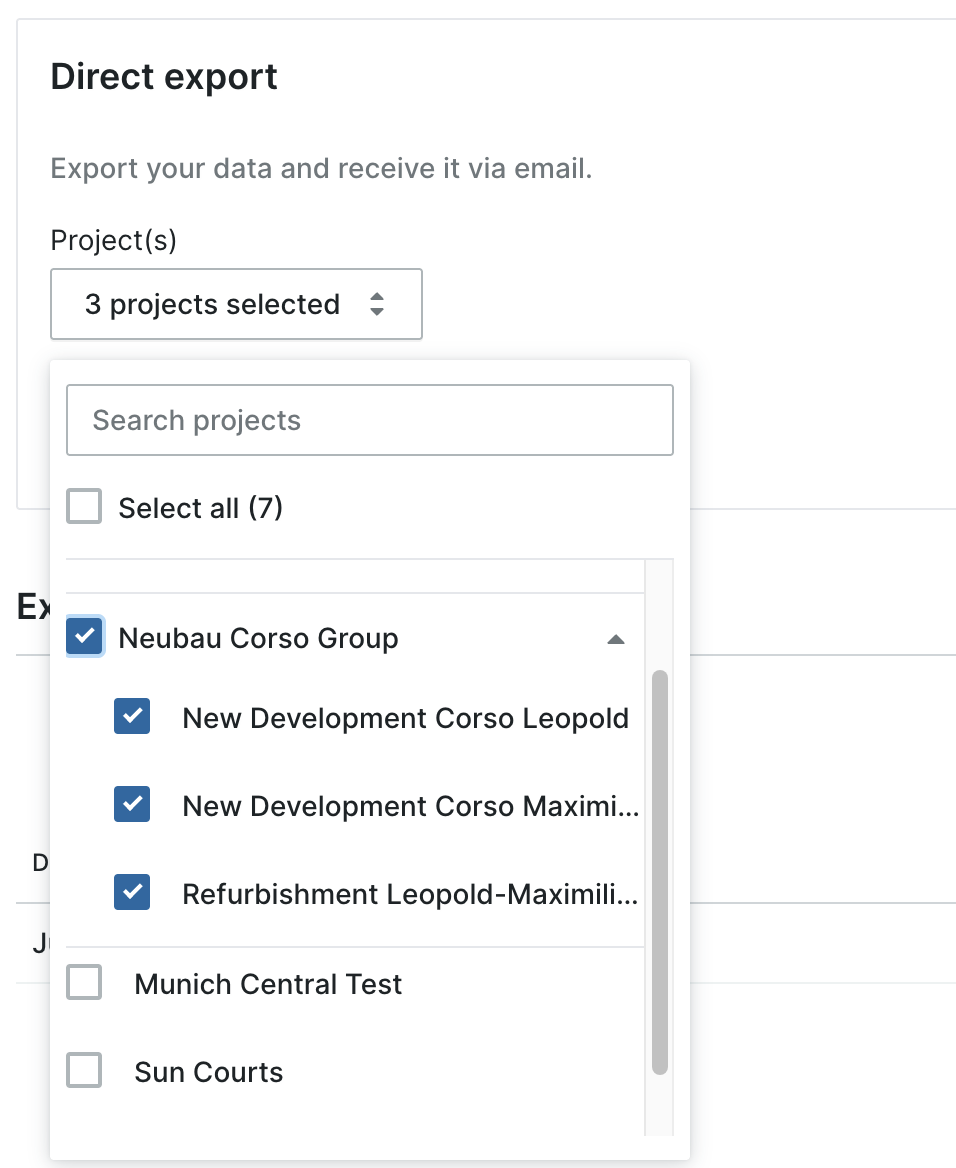Click the Munich Central Test project name
956x1168 pixels.
[268, 984]
